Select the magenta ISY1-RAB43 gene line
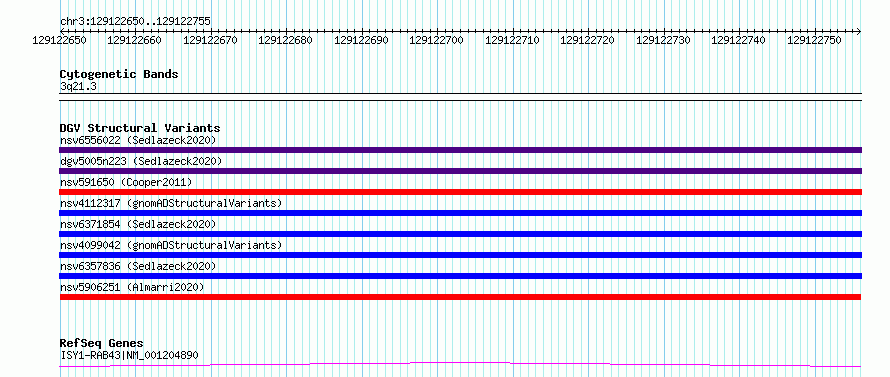890x377 pixels. [x=460, y=365]
